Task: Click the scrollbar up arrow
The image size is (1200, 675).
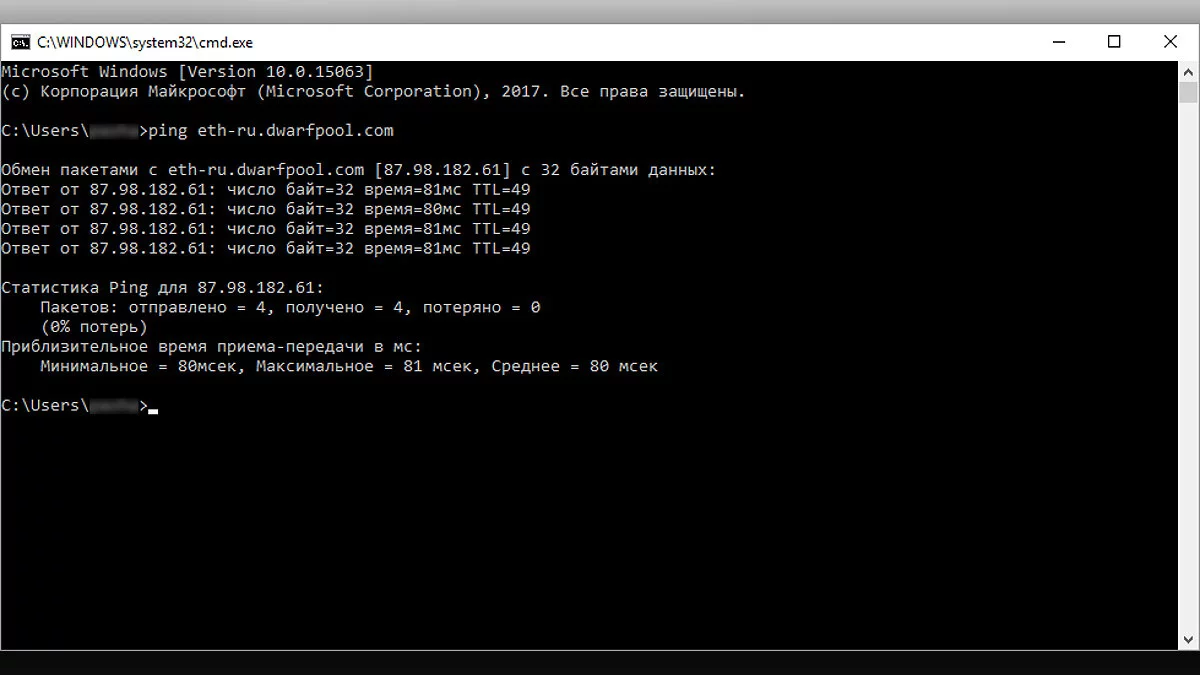Action: pyautogui.click(x=1188, y=71)
